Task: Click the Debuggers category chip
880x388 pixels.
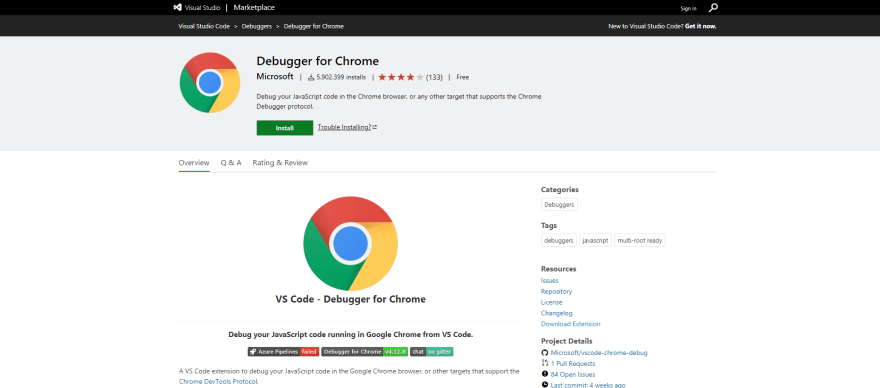Action: (559, 204)
